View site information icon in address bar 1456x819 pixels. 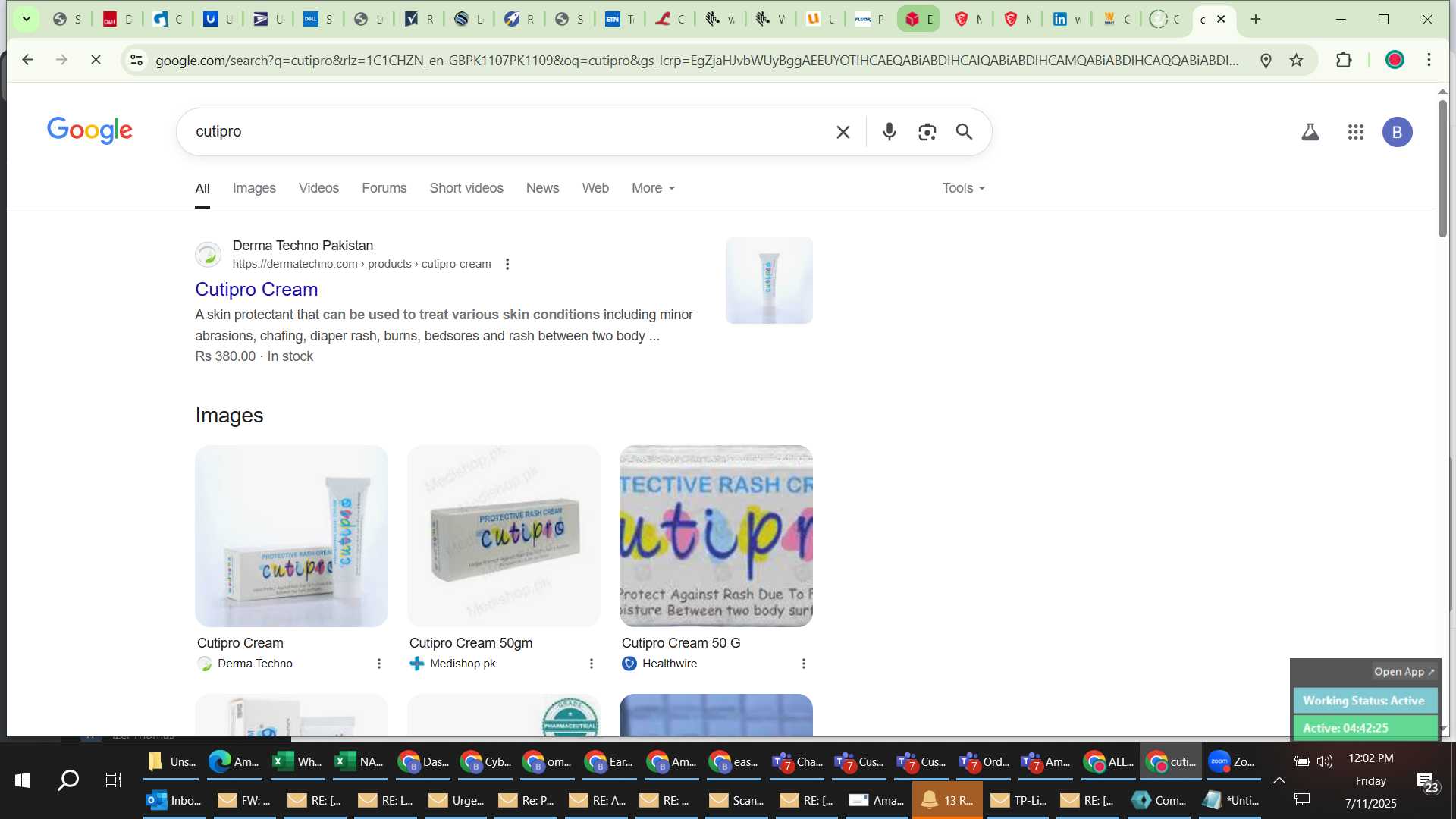136,60
